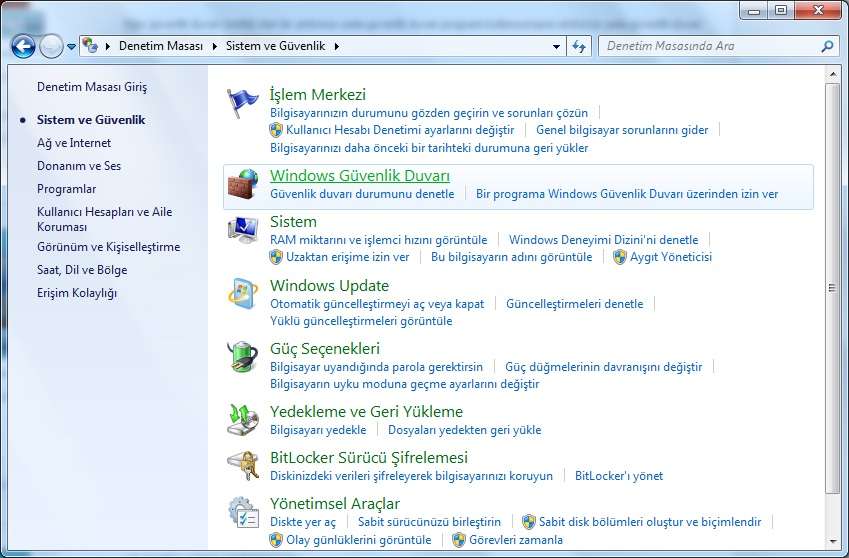This screenshot has width=849, height=558.
Task: Click the shield icon beside Kullanıcı Hesabı Denetimi
Action: [x=276, y=130]
